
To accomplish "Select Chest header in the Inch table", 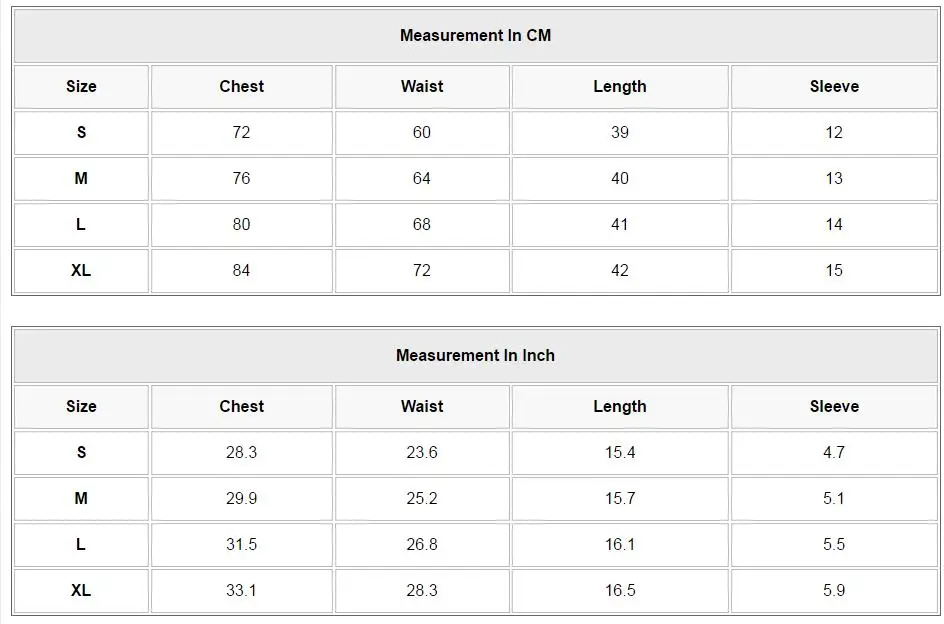I will pos(241,407).
